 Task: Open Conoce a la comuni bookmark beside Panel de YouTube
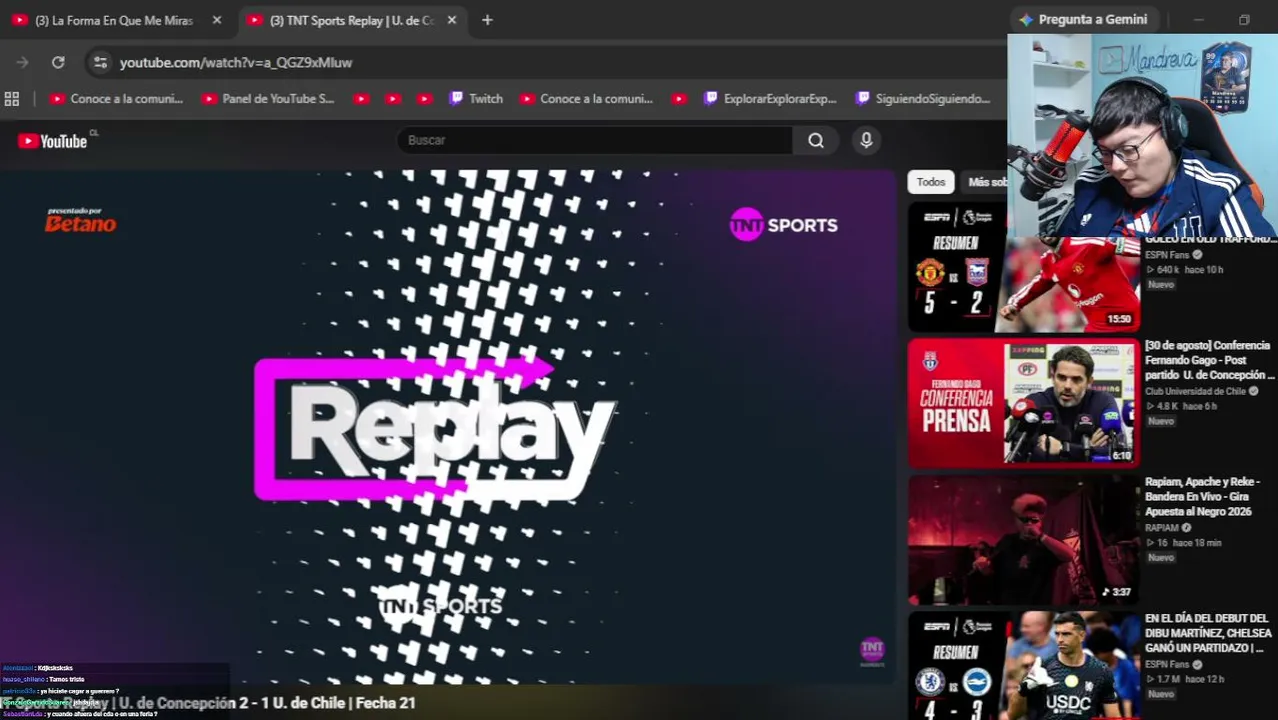click(x=116, y=99)
